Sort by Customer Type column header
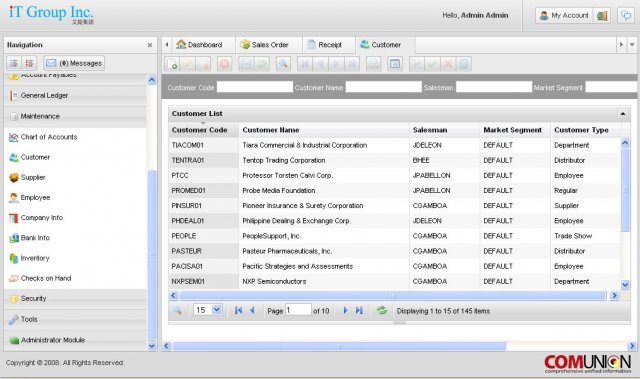 tap(586, 130)
